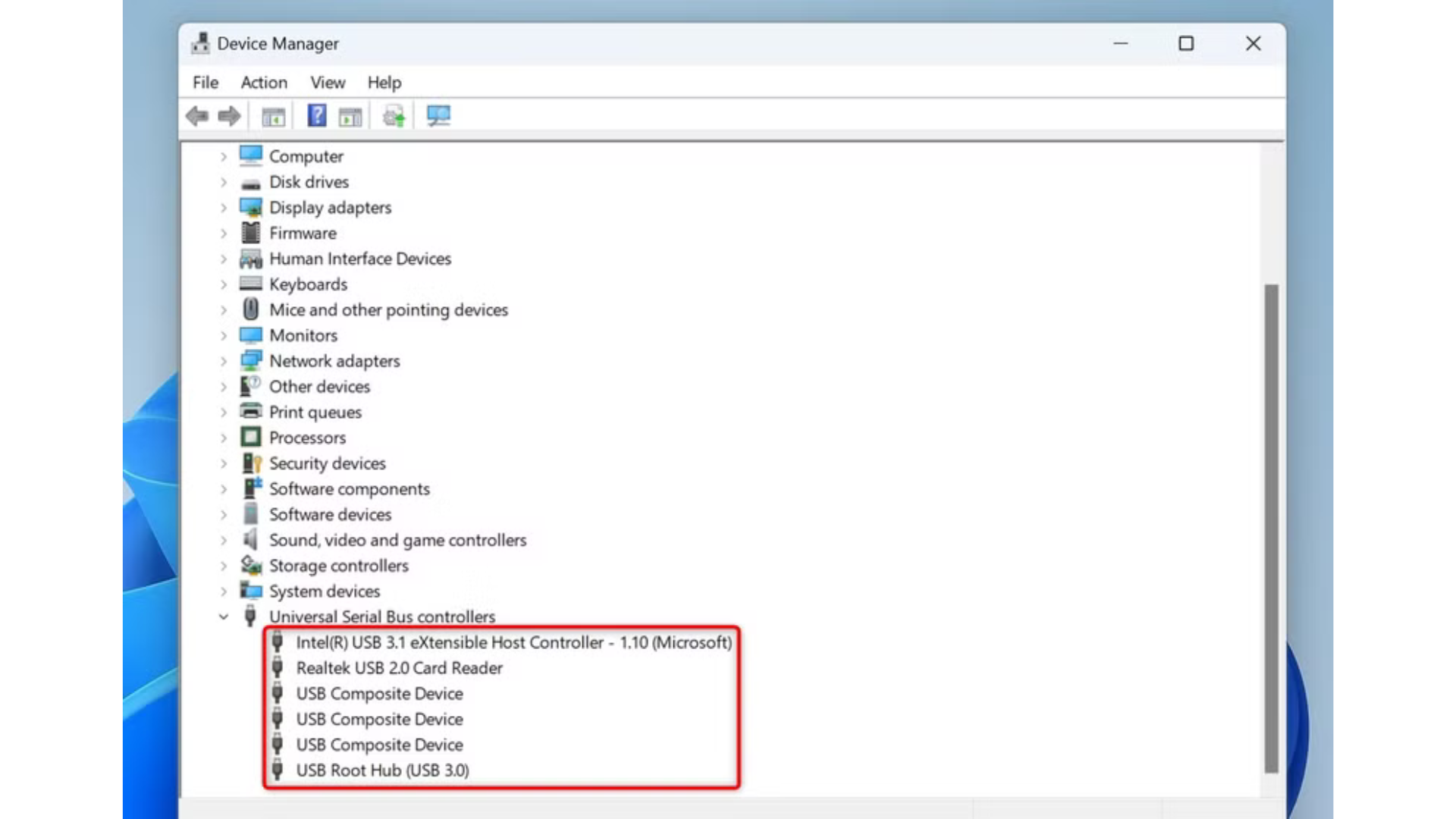Select the Other devices label
1456x819 pixels.
pos(319,387)
